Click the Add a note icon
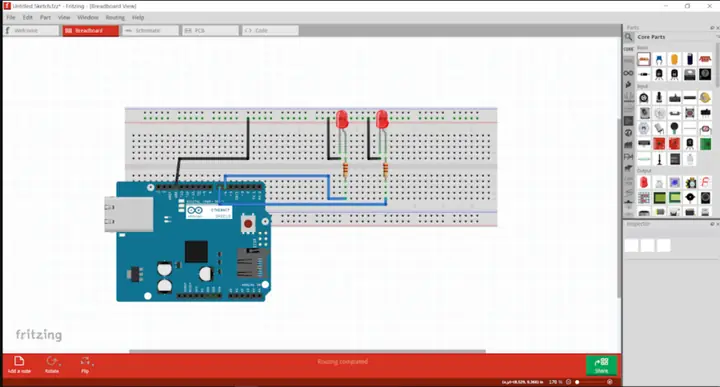 coord(19,361)
